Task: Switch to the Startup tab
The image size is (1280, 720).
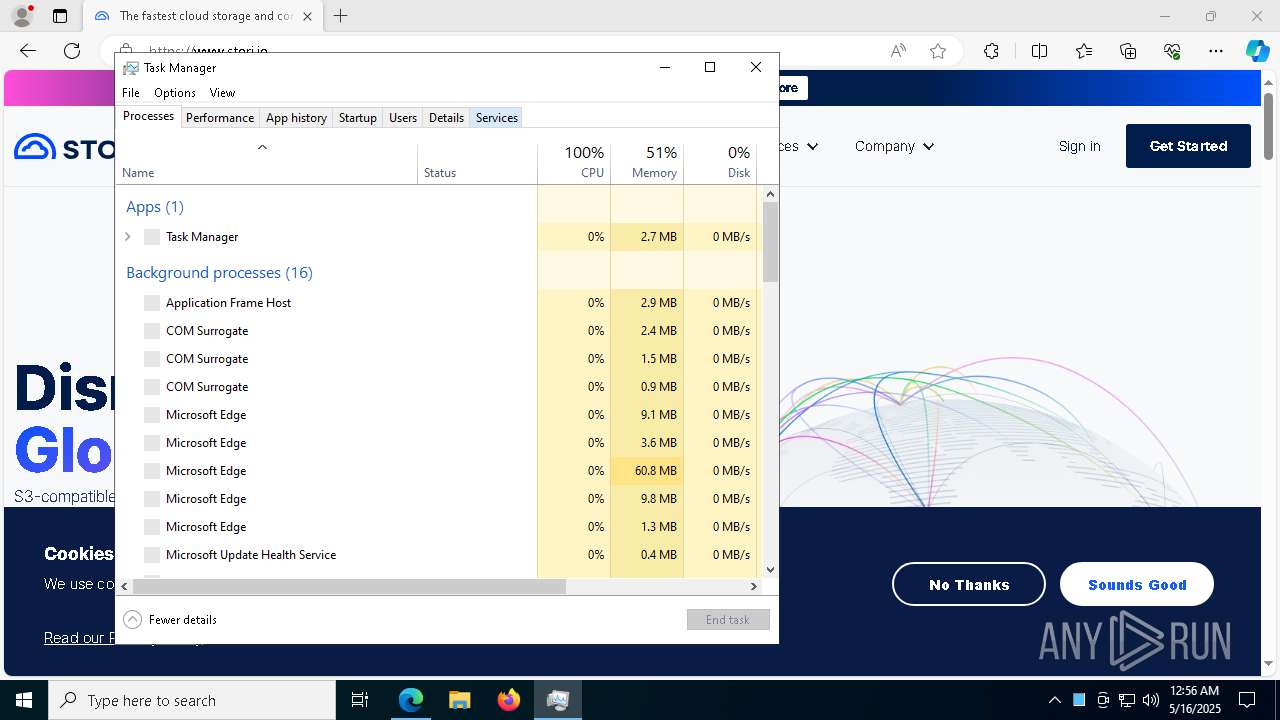Action: click(x=357, y=118)
